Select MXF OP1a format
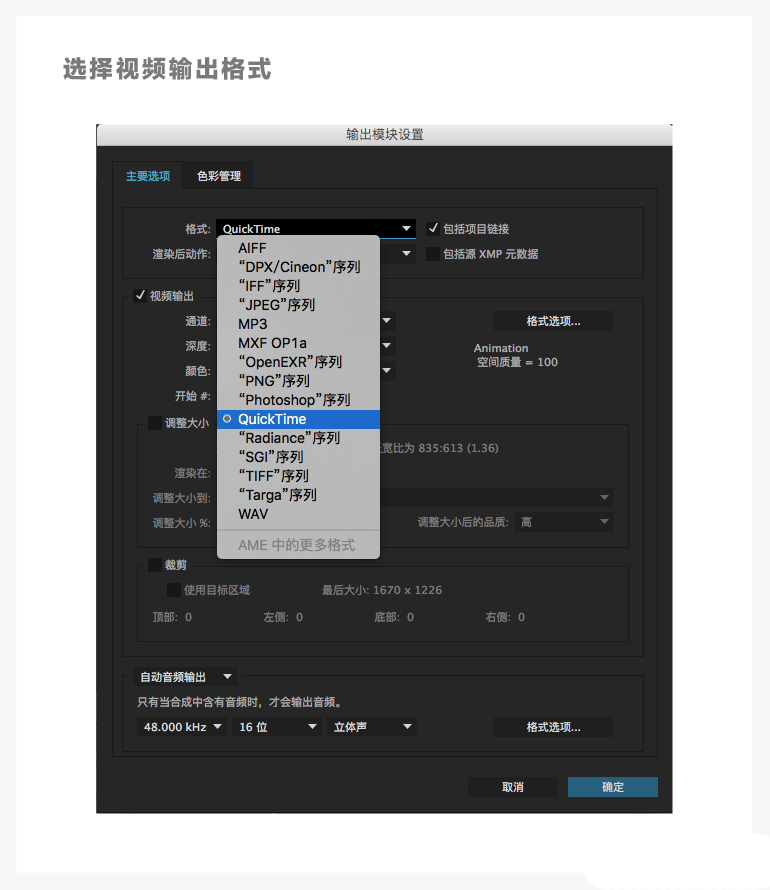The height and width of the screenshot is (890, 770). [298, 343]
